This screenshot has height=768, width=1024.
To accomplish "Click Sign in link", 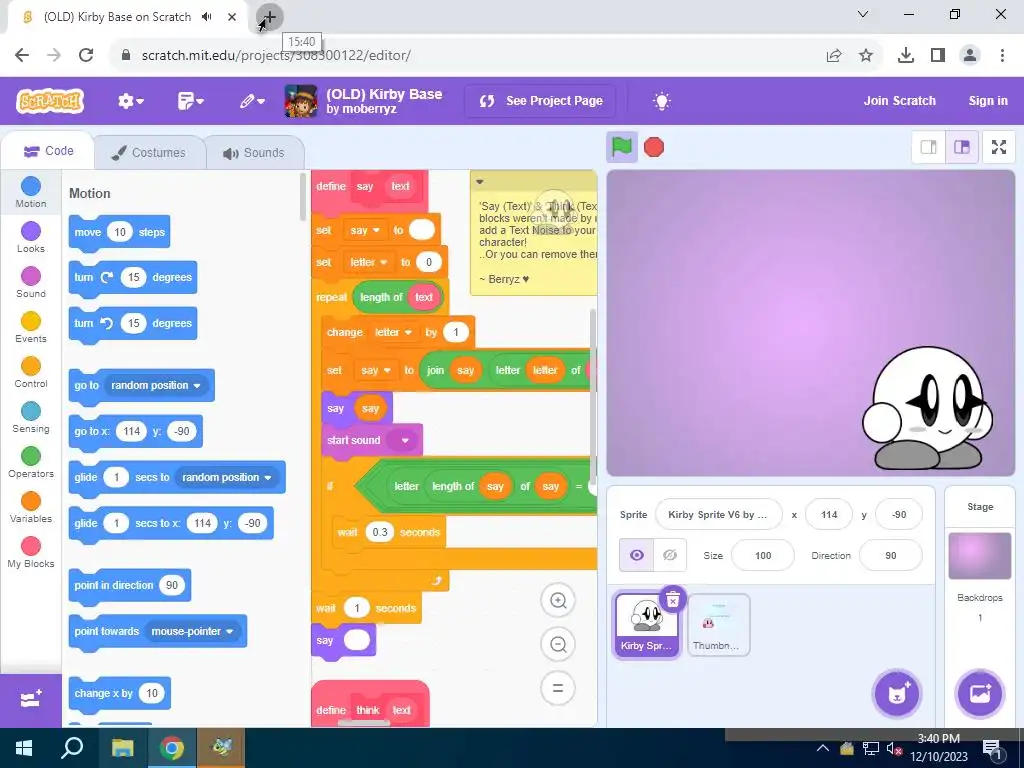I will (987, 101).
